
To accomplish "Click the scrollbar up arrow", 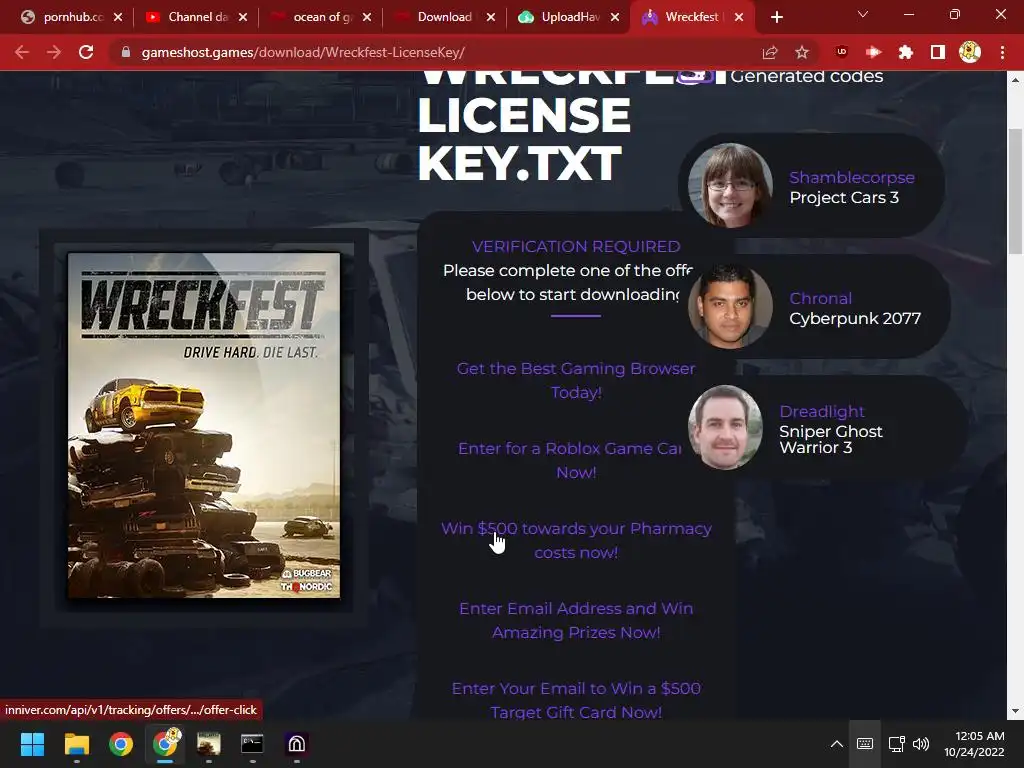I will (x=1015, y=80).
